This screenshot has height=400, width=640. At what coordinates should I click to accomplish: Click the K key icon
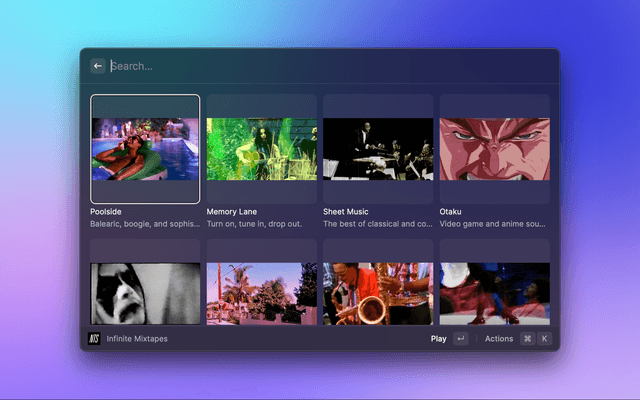(545, 339)
